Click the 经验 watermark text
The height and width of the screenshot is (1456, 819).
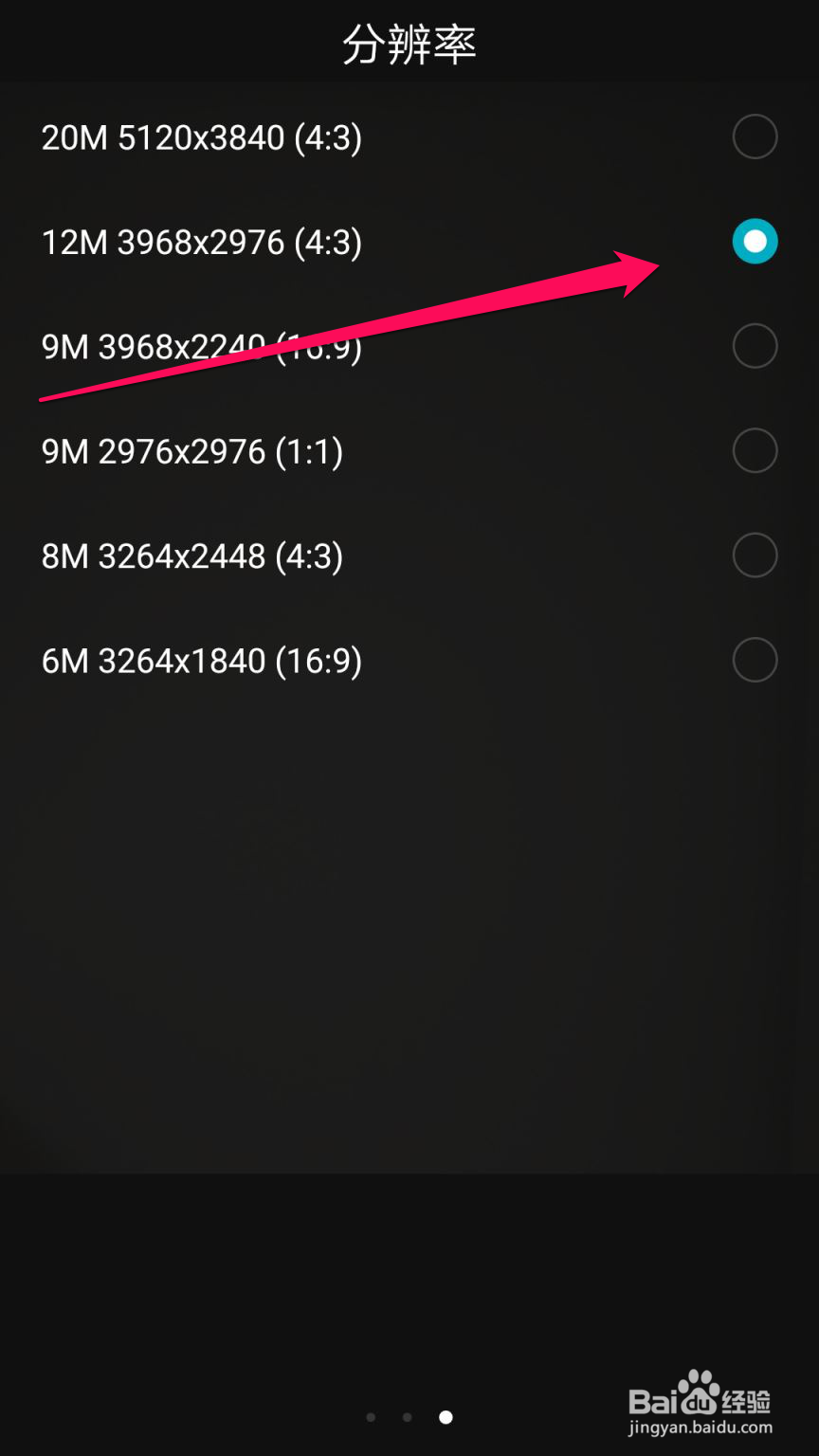pyautogui.click(x=746, y=1402)
